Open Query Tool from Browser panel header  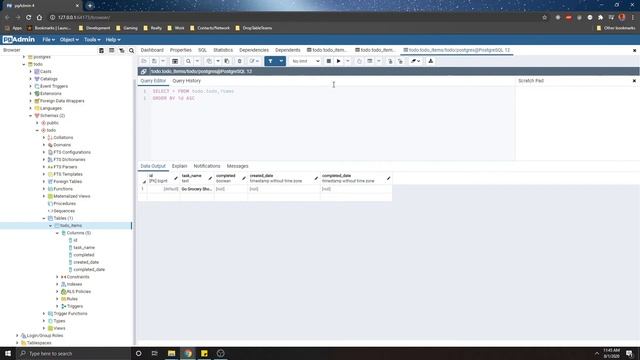click(101, 50)
